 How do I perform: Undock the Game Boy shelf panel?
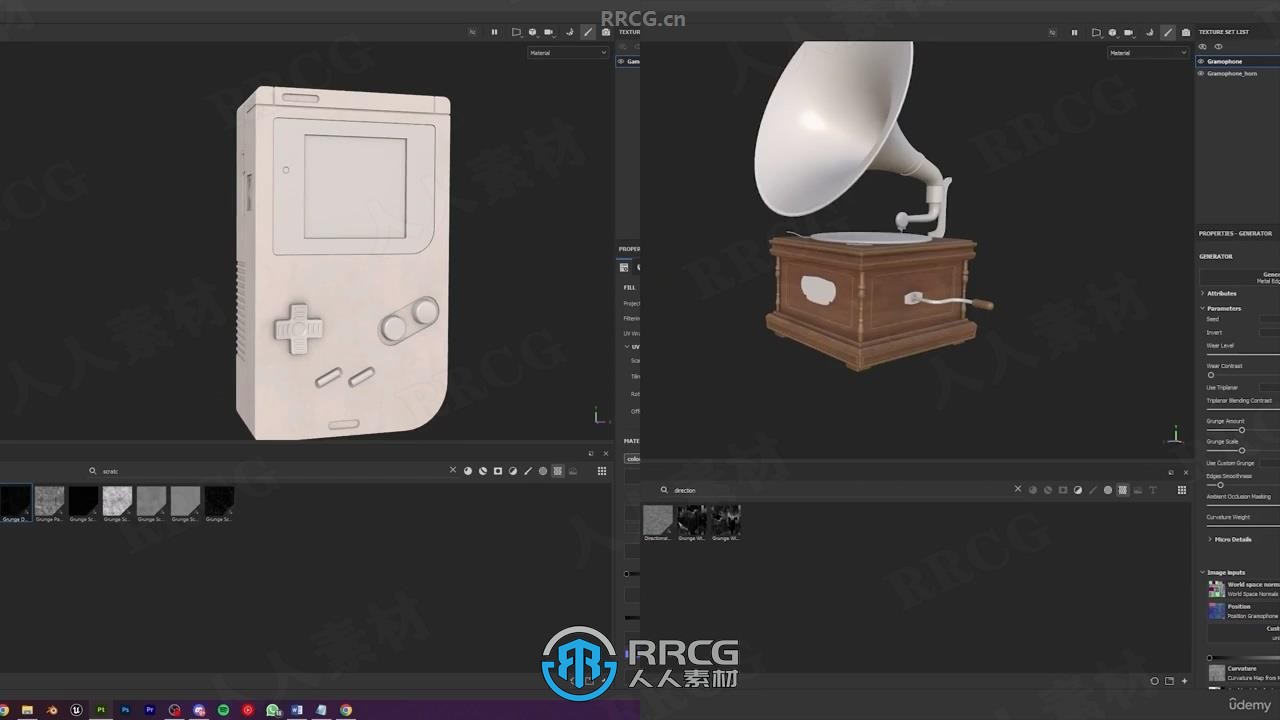(591, 453)
